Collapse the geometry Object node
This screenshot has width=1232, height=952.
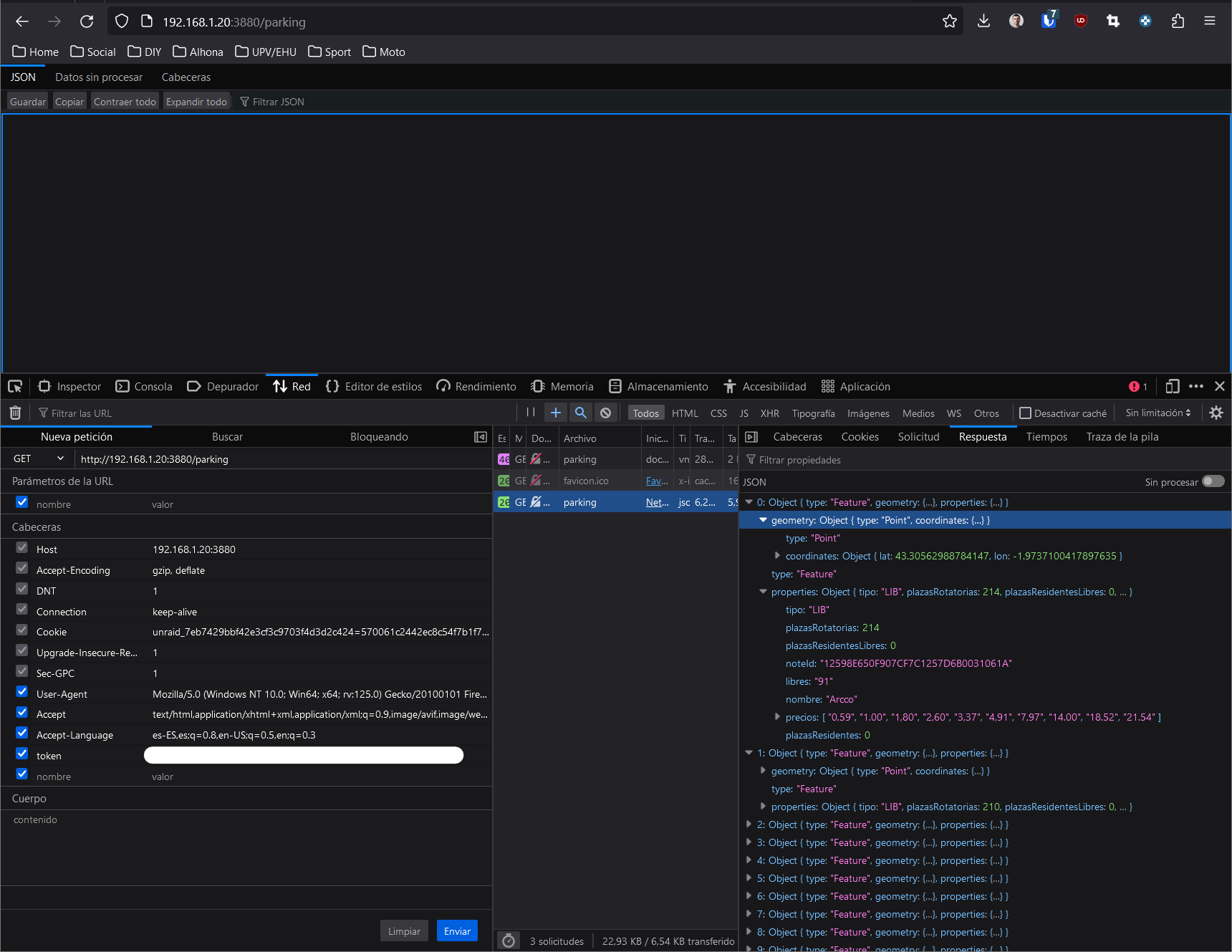tap(764, 521)
